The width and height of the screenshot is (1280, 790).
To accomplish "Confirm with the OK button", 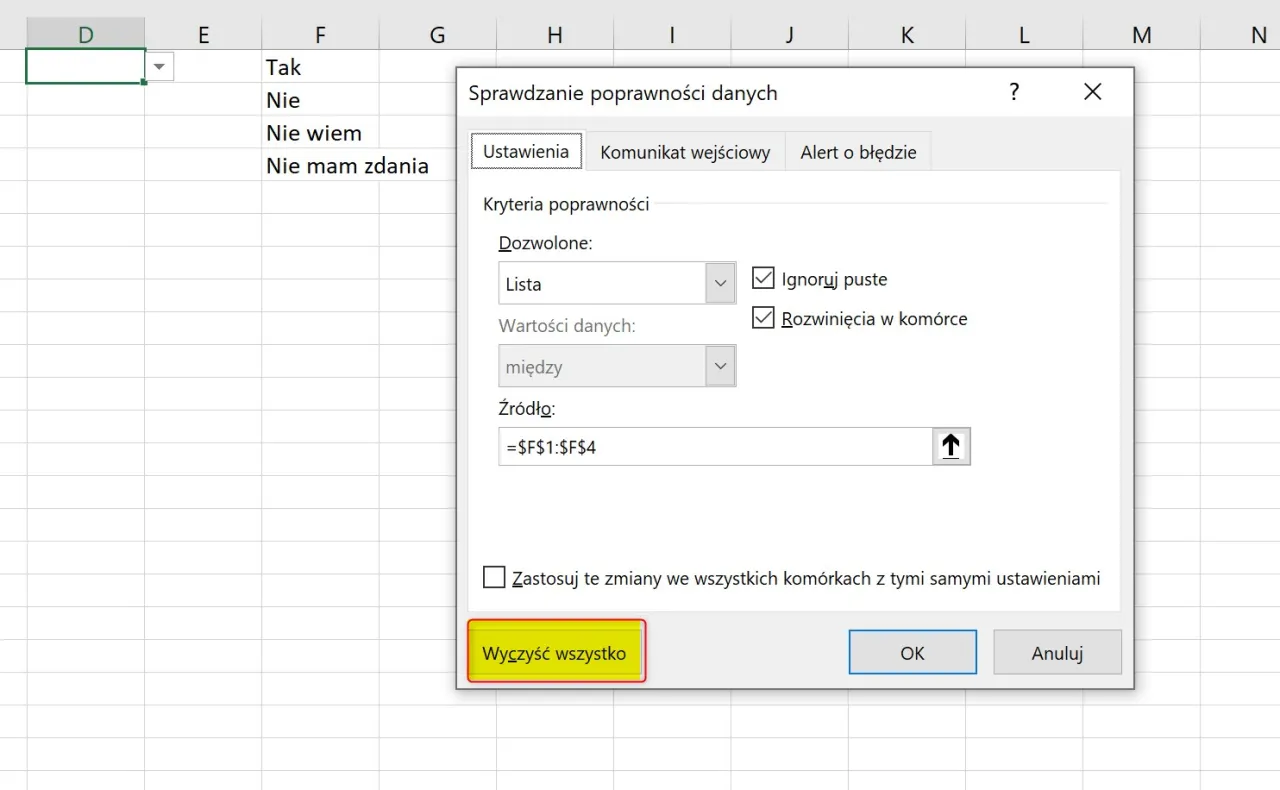I will click(x=912, y=653).
